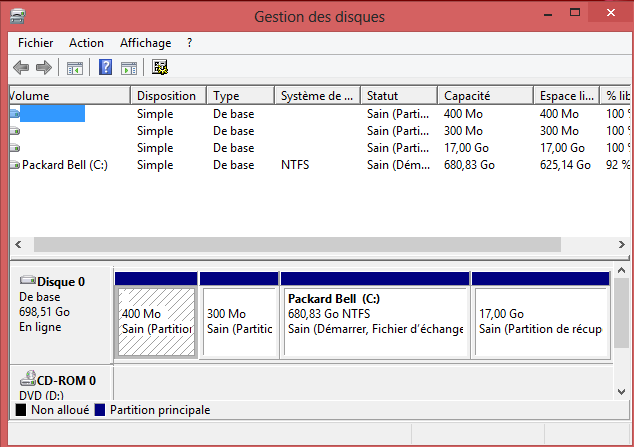Open the Affichage menu

146,43
